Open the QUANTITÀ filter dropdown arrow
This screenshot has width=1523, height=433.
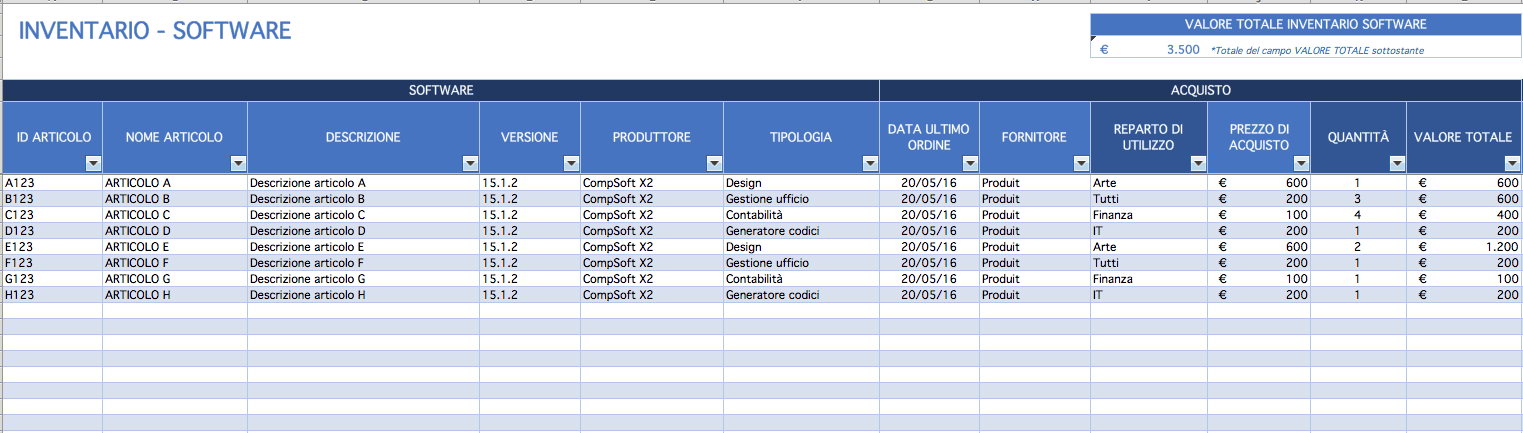point(1396,163)
